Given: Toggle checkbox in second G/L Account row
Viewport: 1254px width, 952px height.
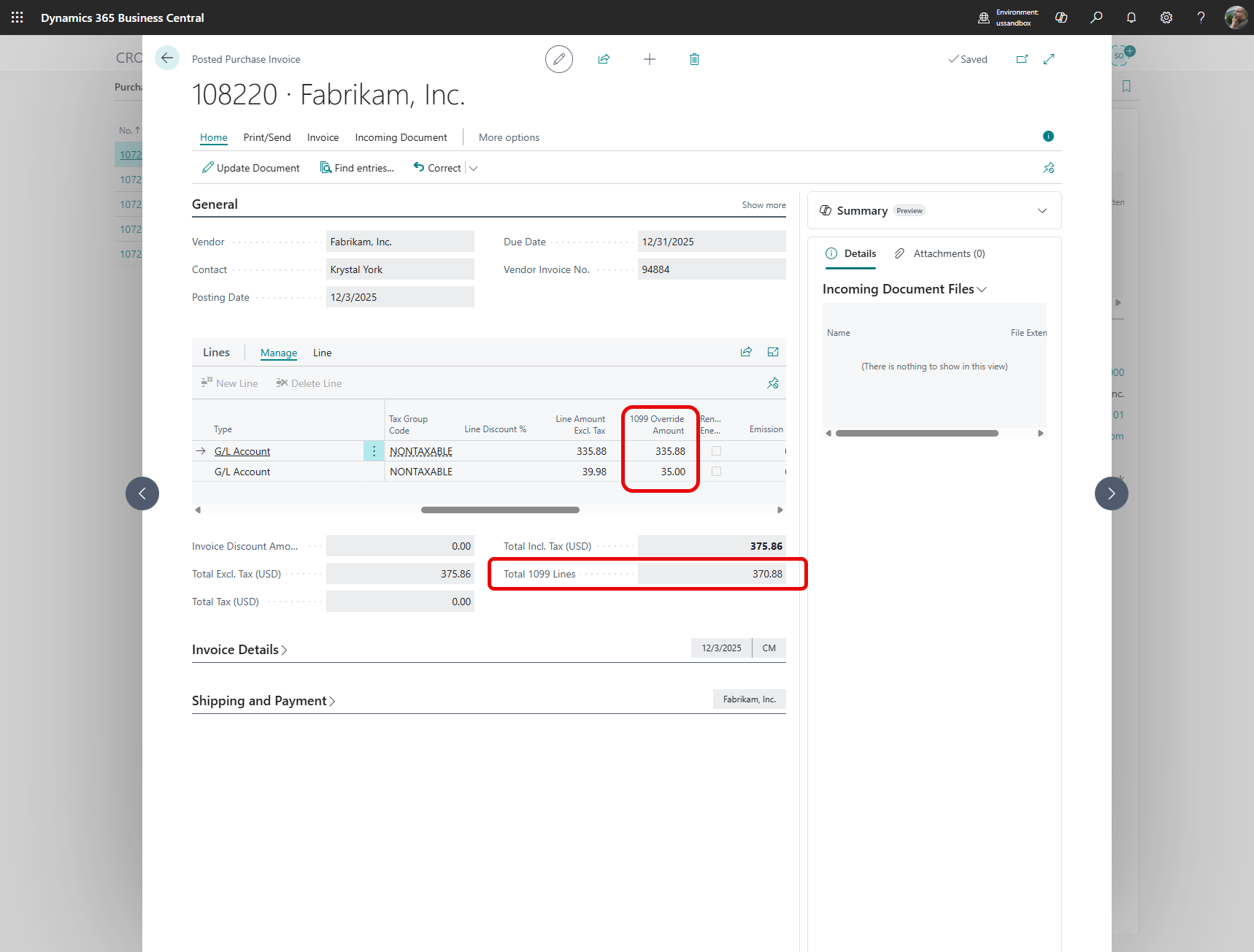Looking at the screenshot, I should pyautogui.click(x=716, y=472).
